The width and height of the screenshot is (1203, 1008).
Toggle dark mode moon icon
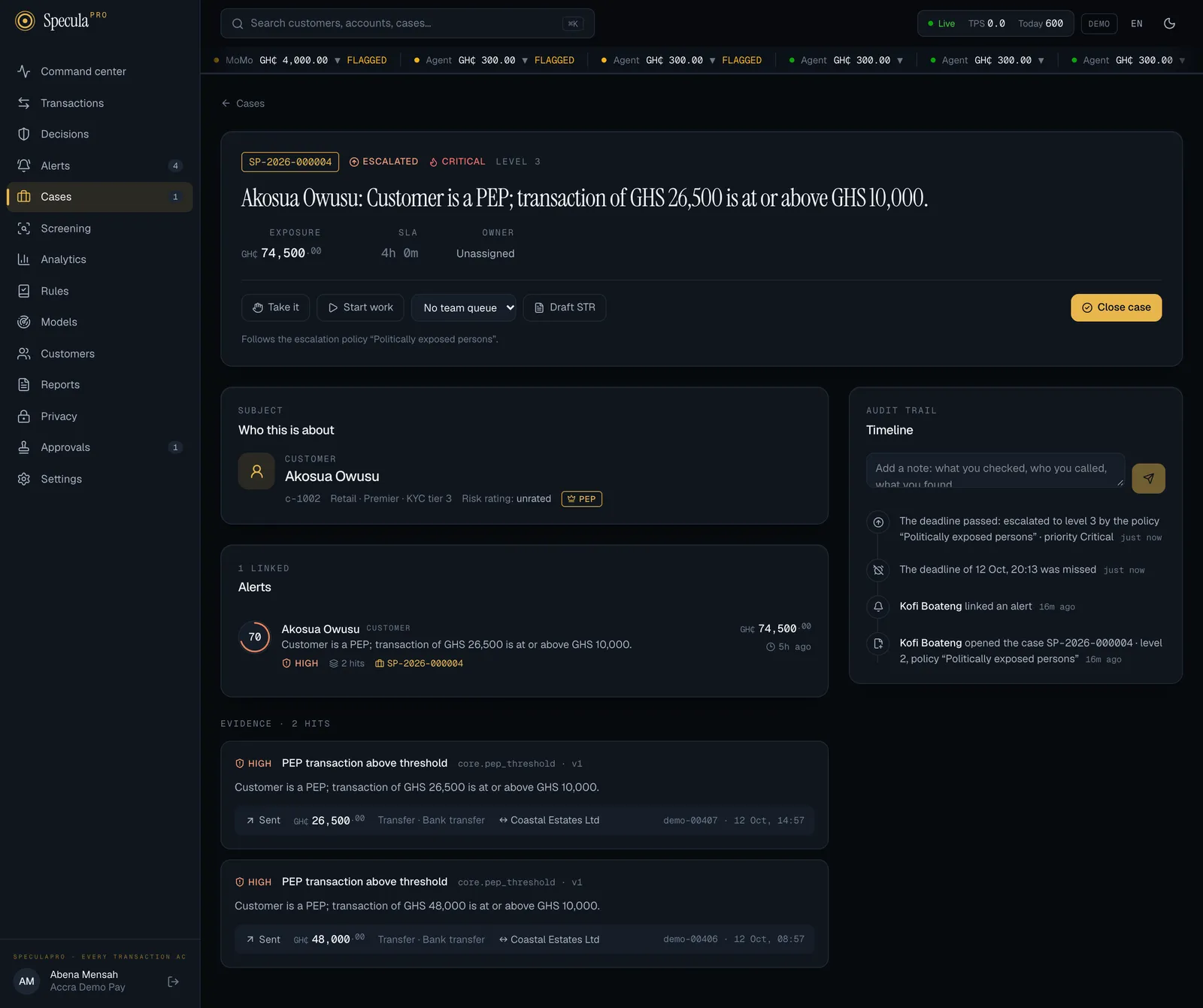coord(1169,23)
